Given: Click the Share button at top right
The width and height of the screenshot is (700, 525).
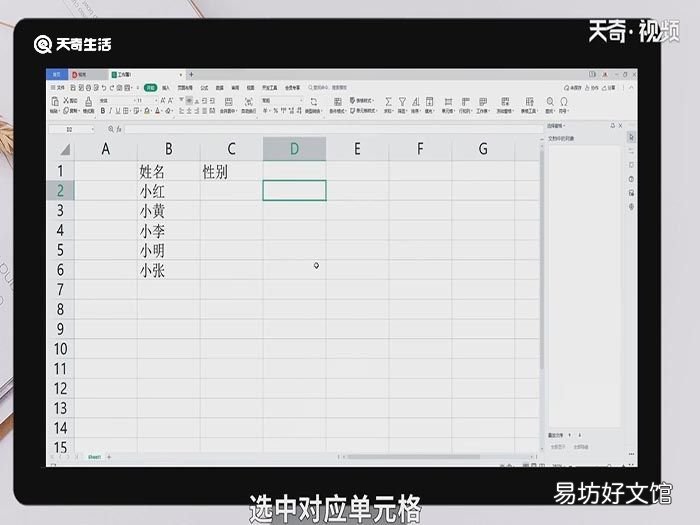Looking at the screenshot, I should [609, 88].
